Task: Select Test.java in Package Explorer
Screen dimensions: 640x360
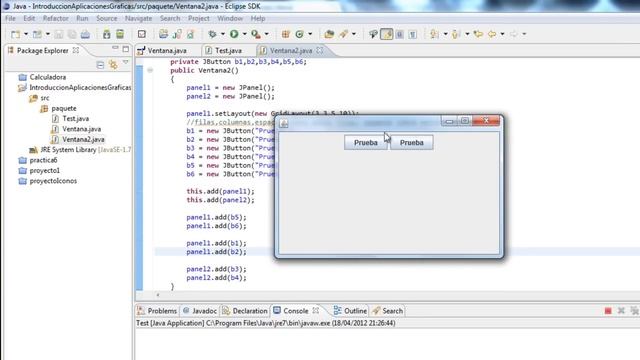Action: pos(71,118)
